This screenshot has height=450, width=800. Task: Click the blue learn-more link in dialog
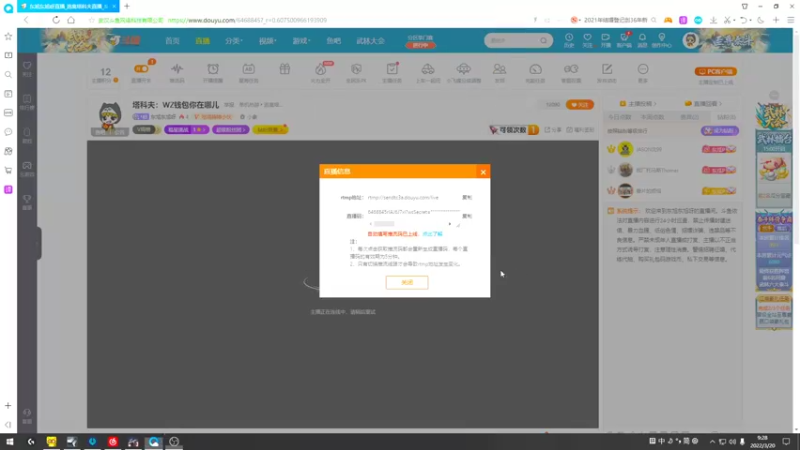pos(432,234)
